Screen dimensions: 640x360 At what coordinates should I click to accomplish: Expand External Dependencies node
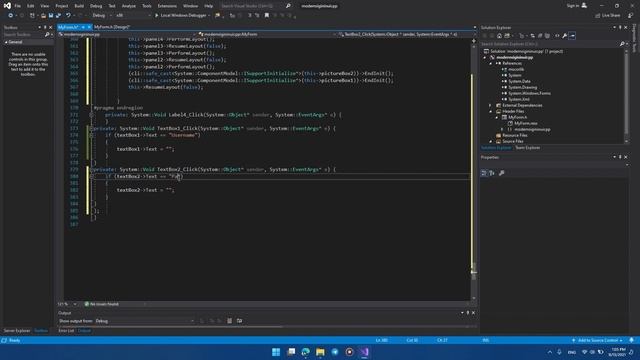coord(491,105)
